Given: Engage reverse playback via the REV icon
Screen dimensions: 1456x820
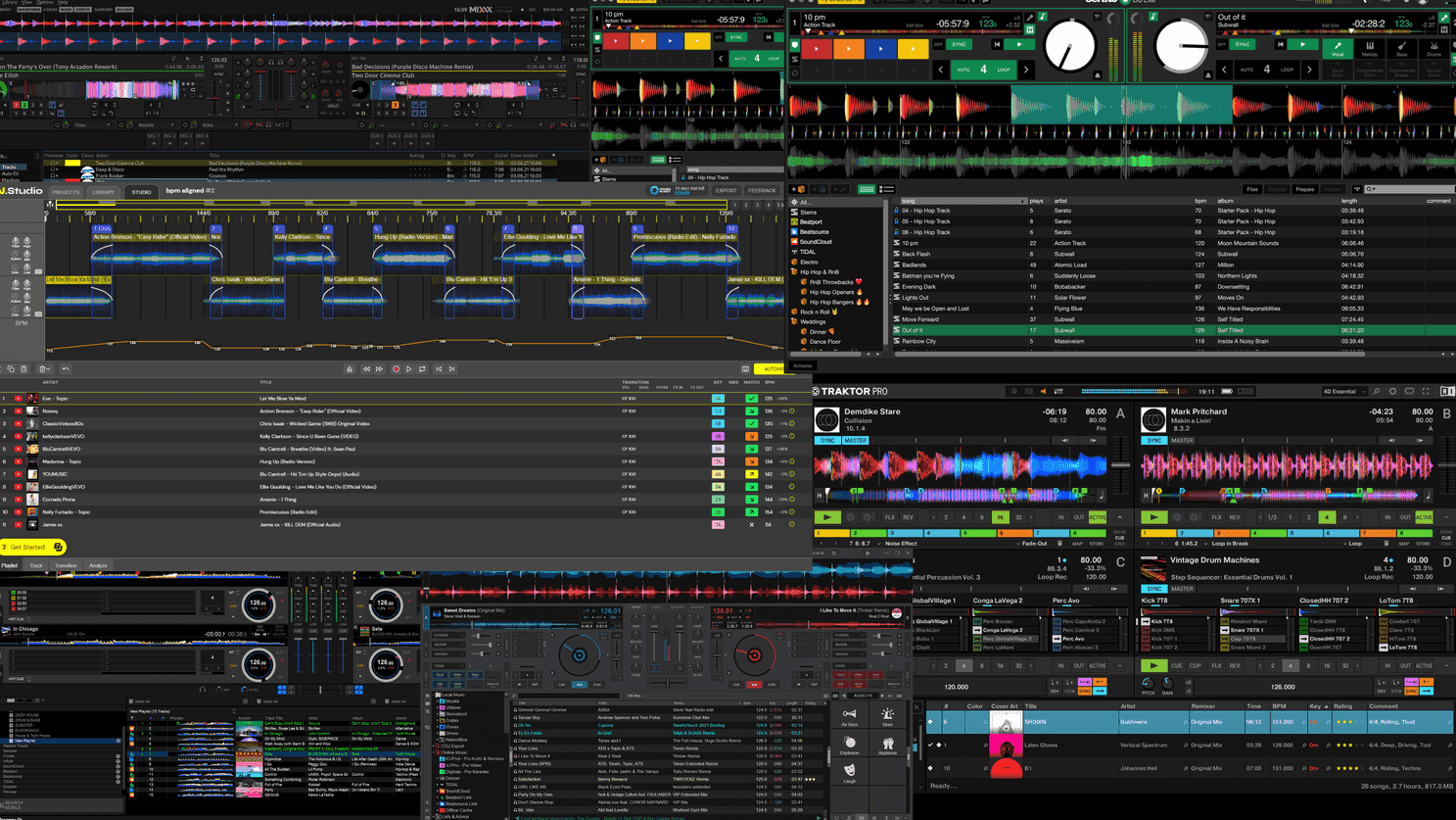Looking at the screenshot, I should pyautogui.click(x=909, y=517).
